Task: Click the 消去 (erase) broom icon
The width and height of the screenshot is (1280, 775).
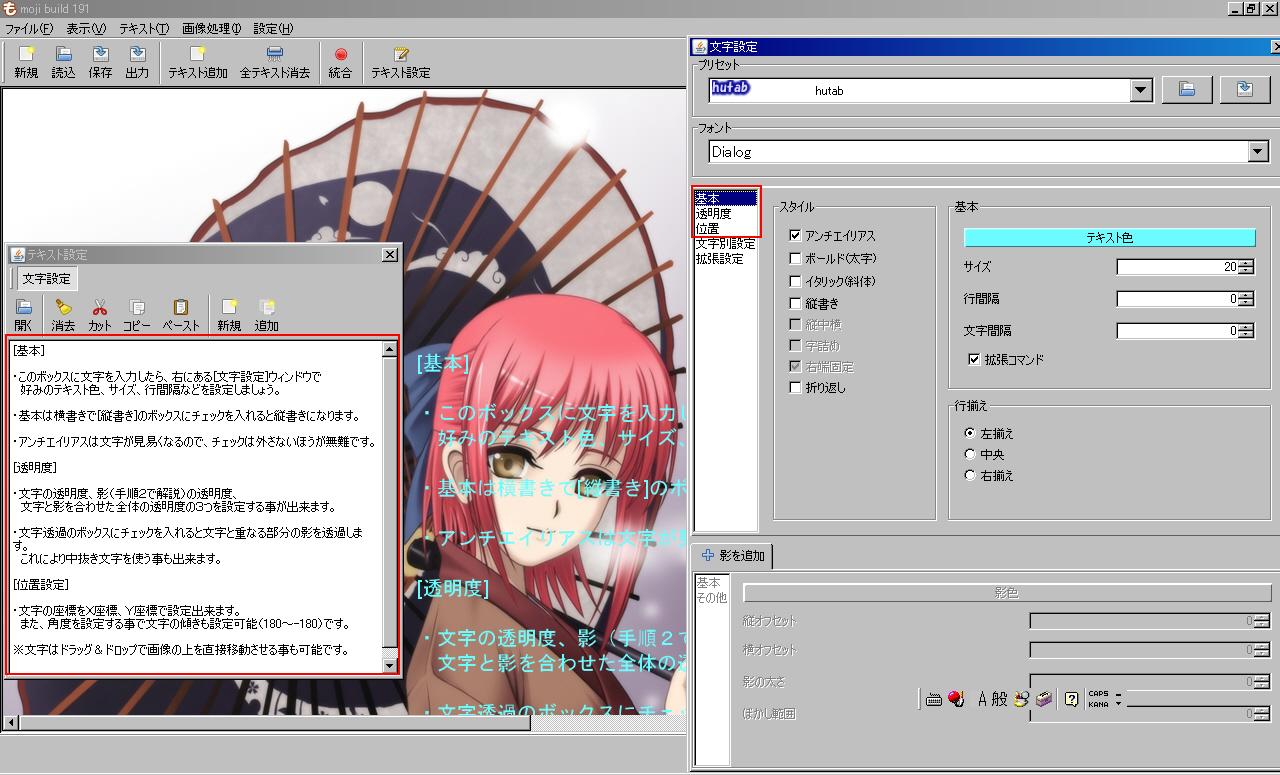Action: click(63, 308)
